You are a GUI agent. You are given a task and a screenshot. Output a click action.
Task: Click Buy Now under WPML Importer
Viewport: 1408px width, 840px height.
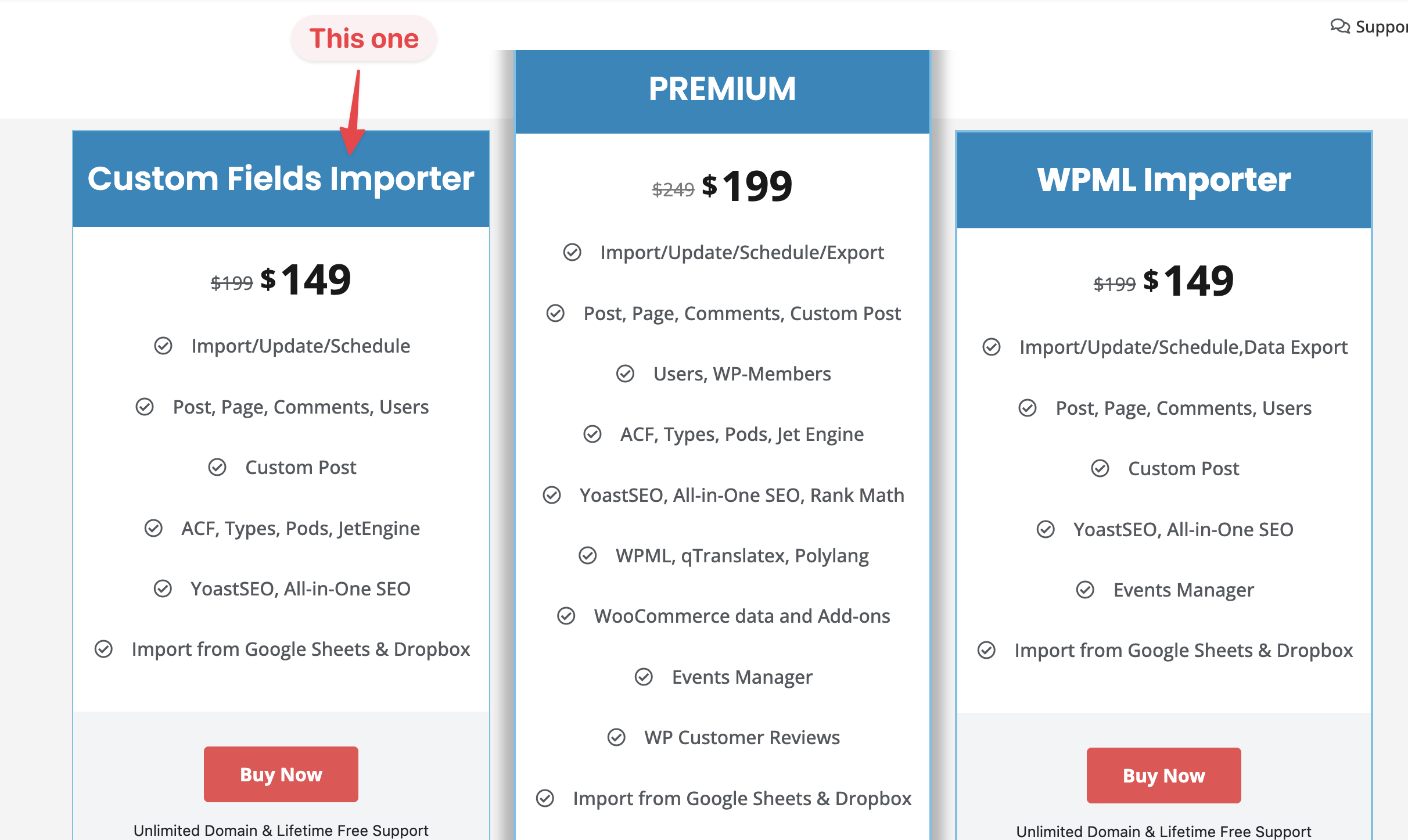point(1163,775)
